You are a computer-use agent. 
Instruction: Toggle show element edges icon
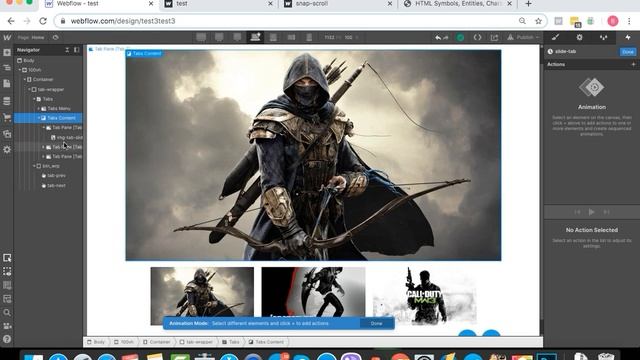pyautogui.click(x=7, y=271)
